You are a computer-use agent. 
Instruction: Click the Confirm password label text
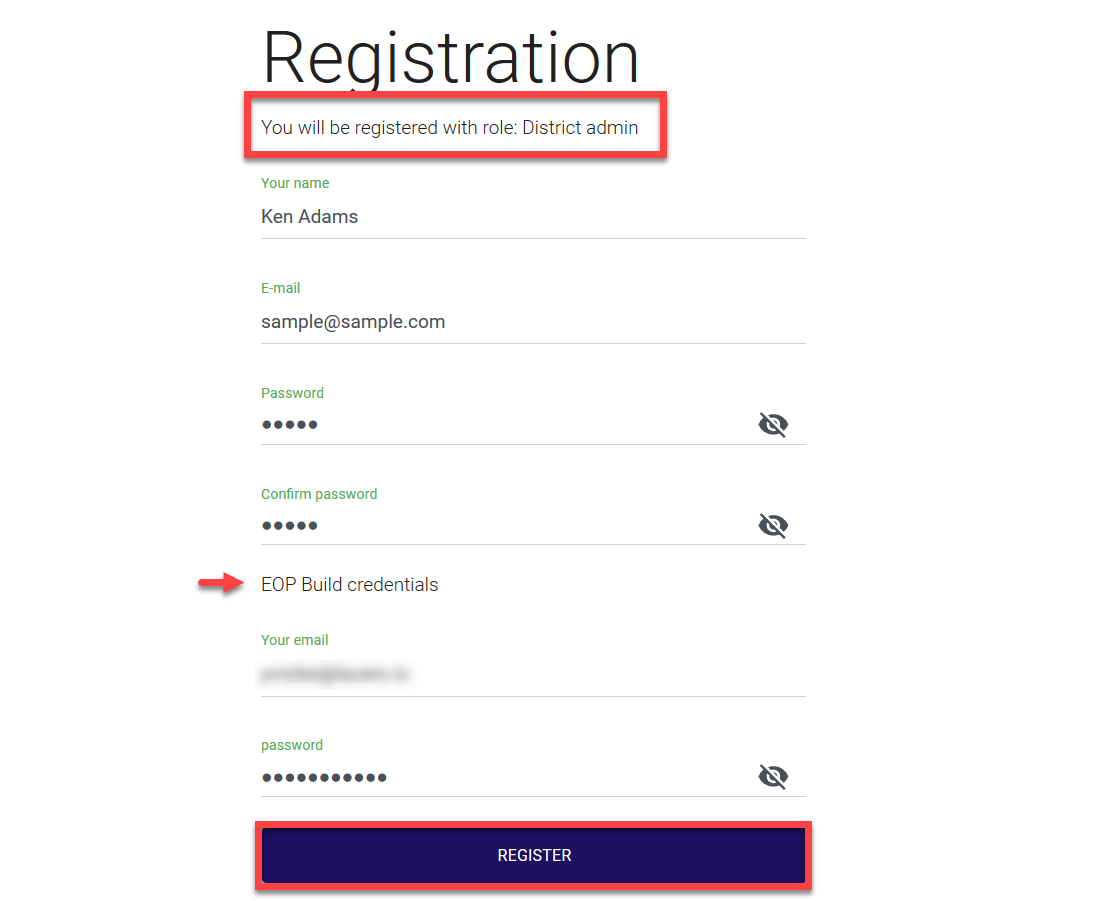tap(319, 494)
